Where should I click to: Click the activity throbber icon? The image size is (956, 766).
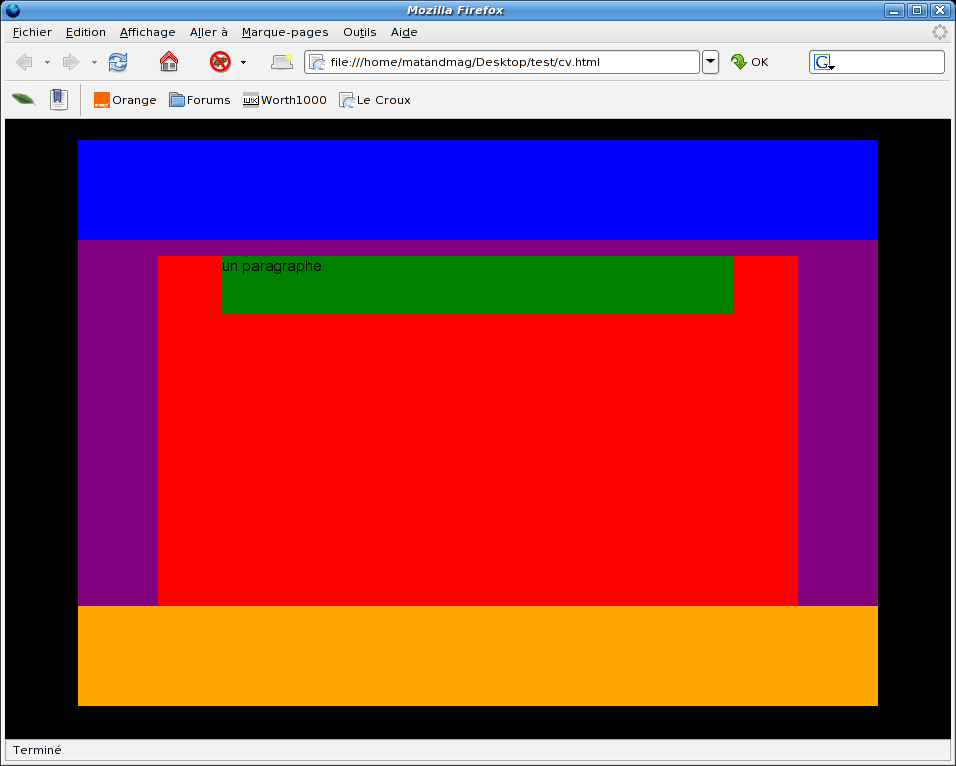click(x=940, y=32)
